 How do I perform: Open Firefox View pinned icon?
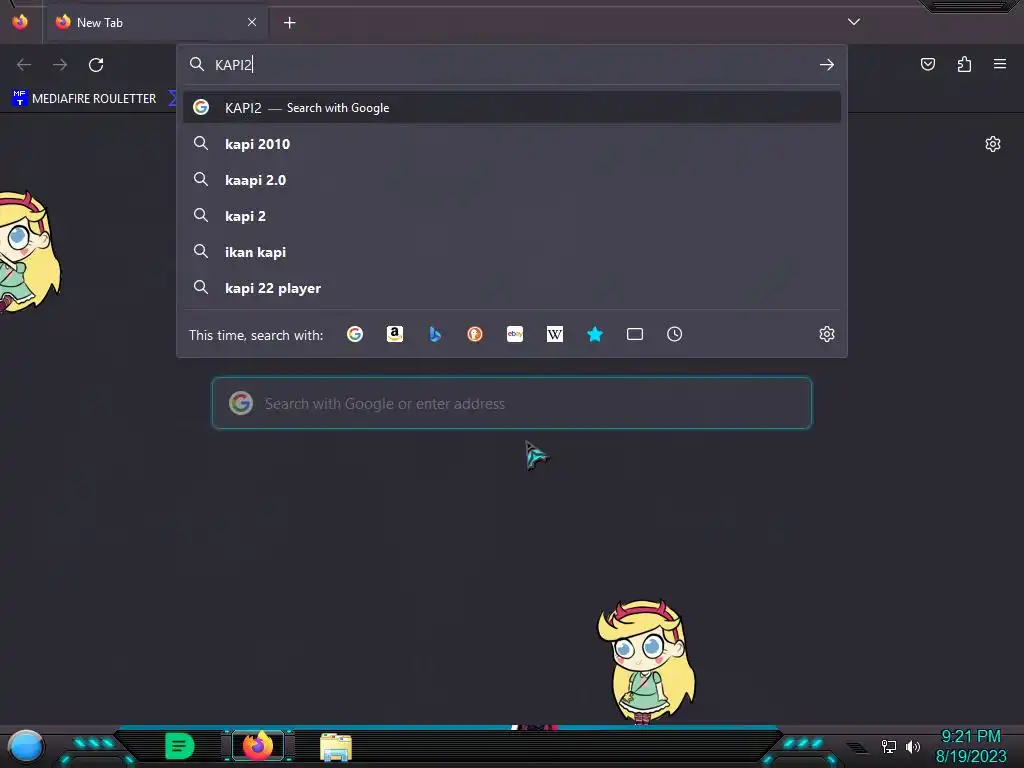tap(20, 22)
